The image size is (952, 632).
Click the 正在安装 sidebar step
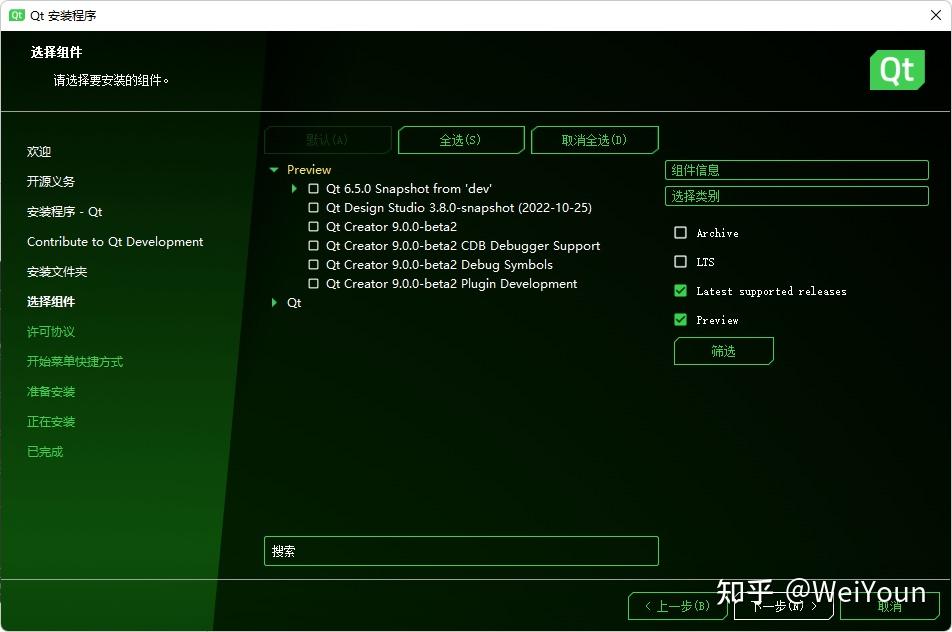tap(51, 422)
